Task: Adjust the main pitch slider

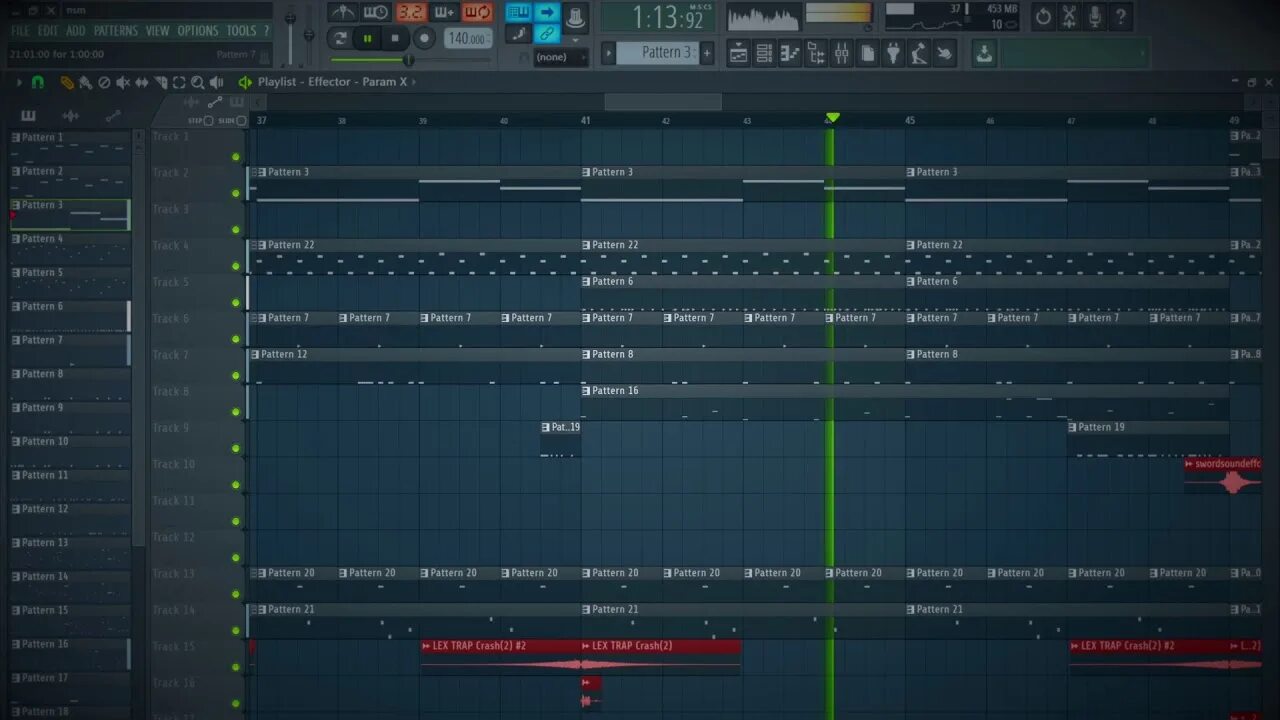Action: (309, 33)
